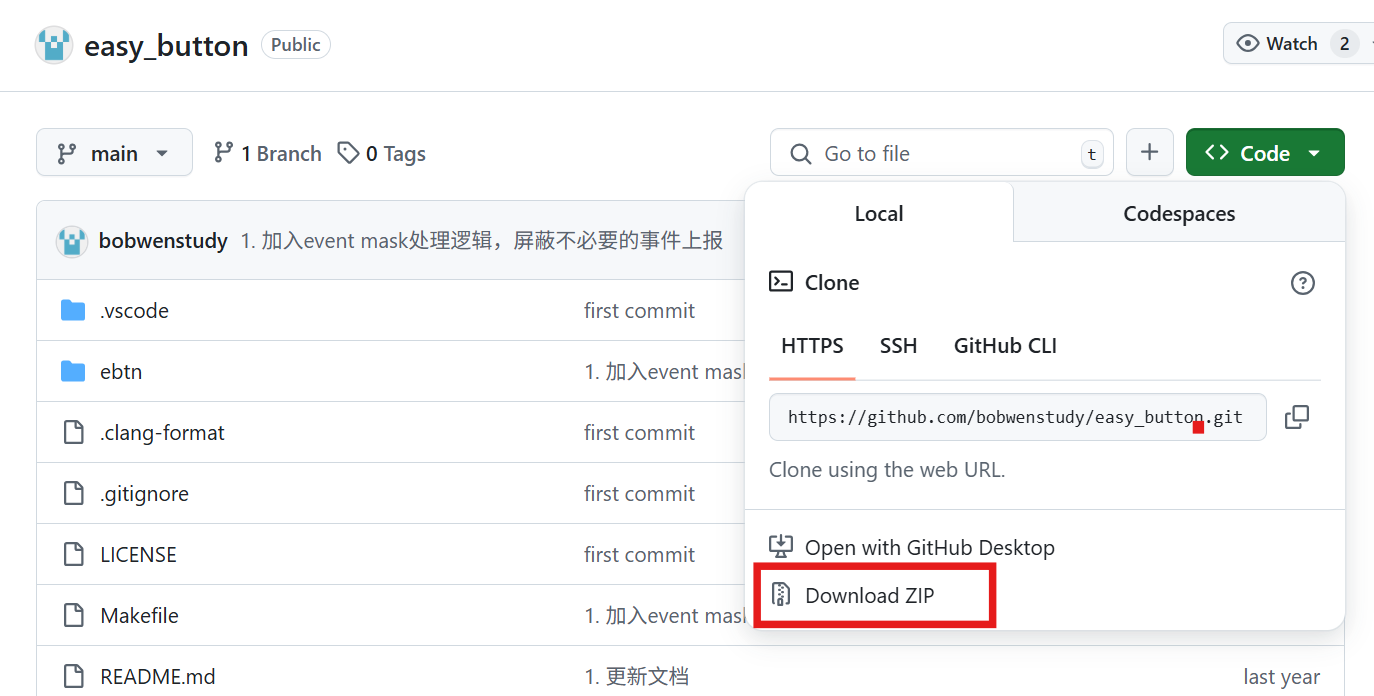This screenshot has width=1374, height=696.
Task: Click the easy_button repository avatar icon
Action: (x=54, y=46)
